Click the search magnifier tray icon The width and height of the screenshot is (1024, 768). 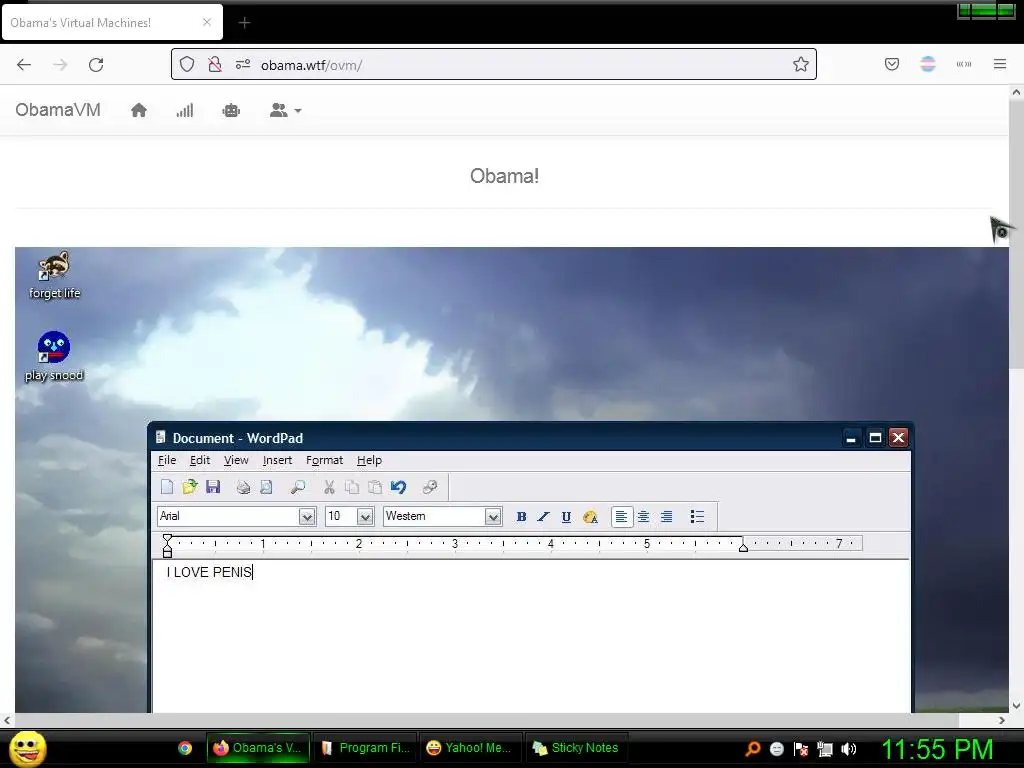tap(753, 749)
